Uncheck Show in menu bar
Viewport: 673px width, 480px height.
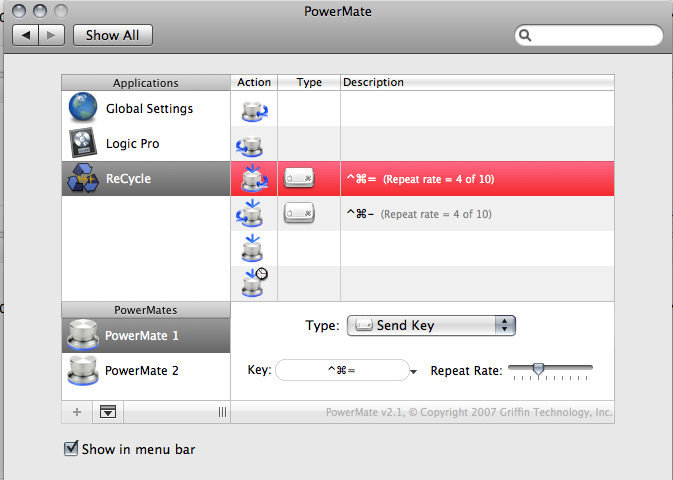[x=71, y=448]
